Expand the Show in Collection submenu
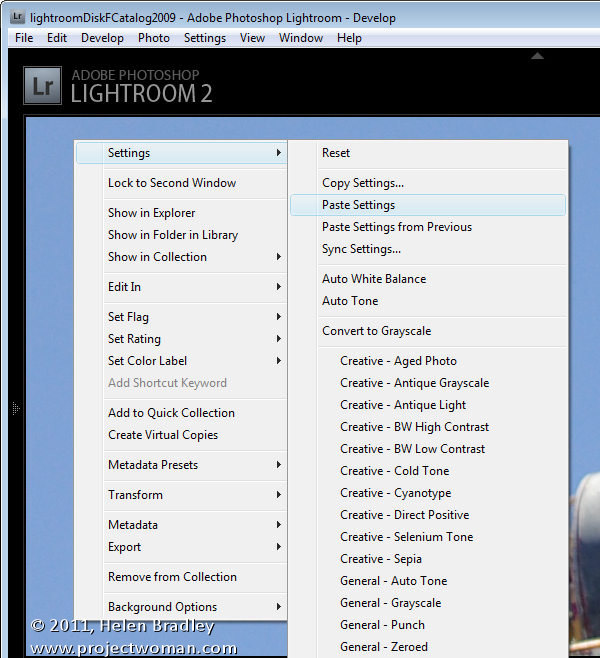Screen dimensions: 600x658 tap(182, 257)
